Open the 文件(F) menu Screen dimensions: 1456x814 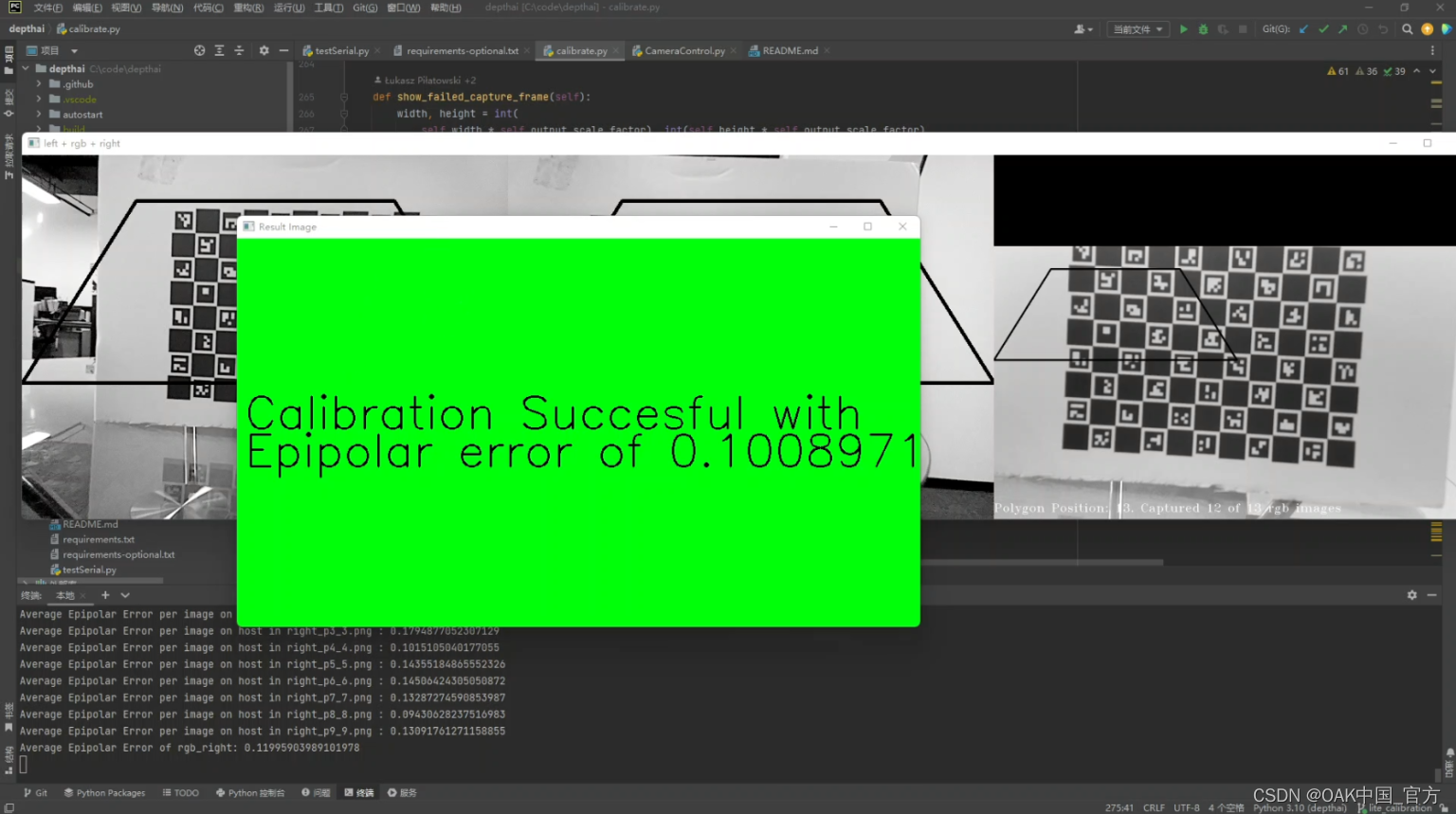click(48, 8)
